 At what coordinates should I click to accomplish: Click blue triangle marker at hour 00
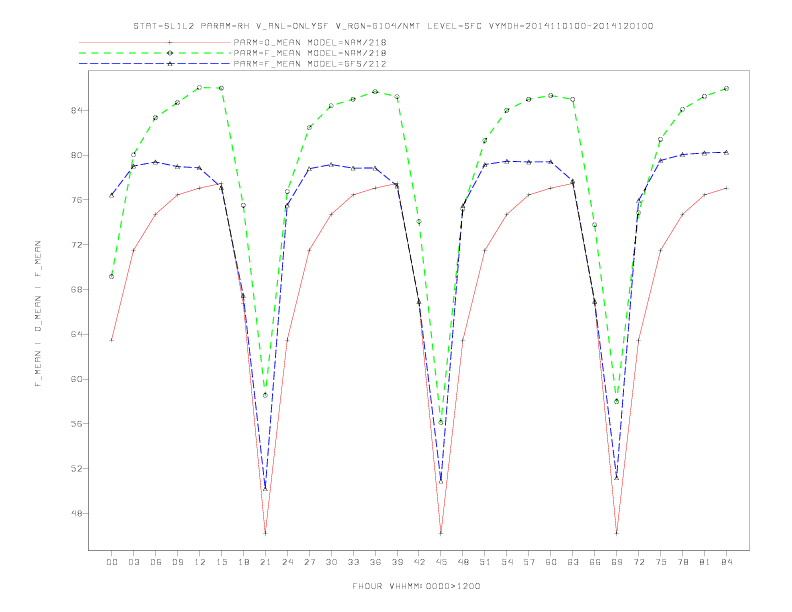[112, 195]
